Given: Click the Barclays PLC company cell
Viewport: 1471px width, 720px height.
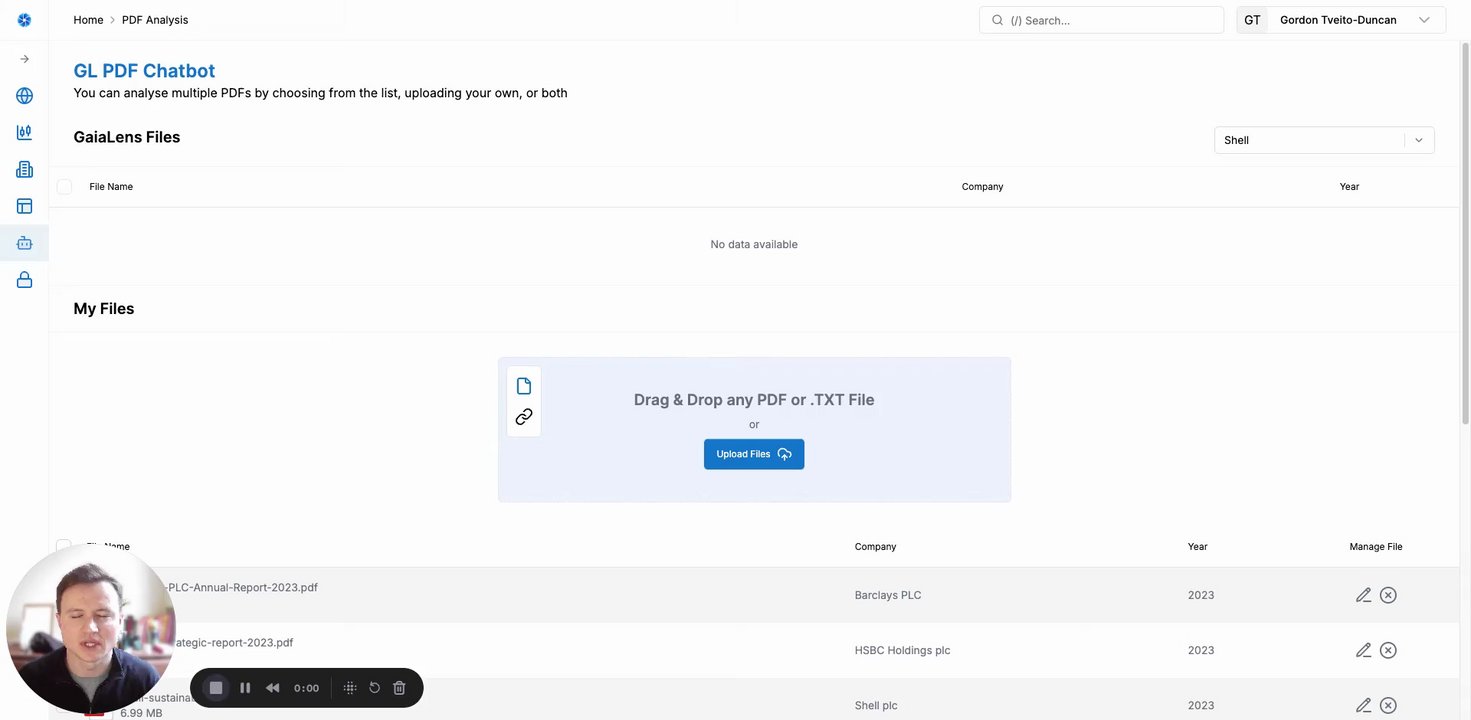Looking at the screenshot, I should tap(888, 595).
